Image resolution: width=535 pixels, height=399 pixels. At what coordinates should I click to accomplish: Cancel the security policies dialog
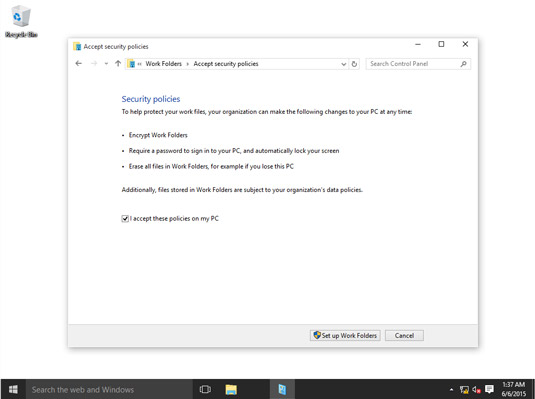pyautogui.click(x=404, y=336)
